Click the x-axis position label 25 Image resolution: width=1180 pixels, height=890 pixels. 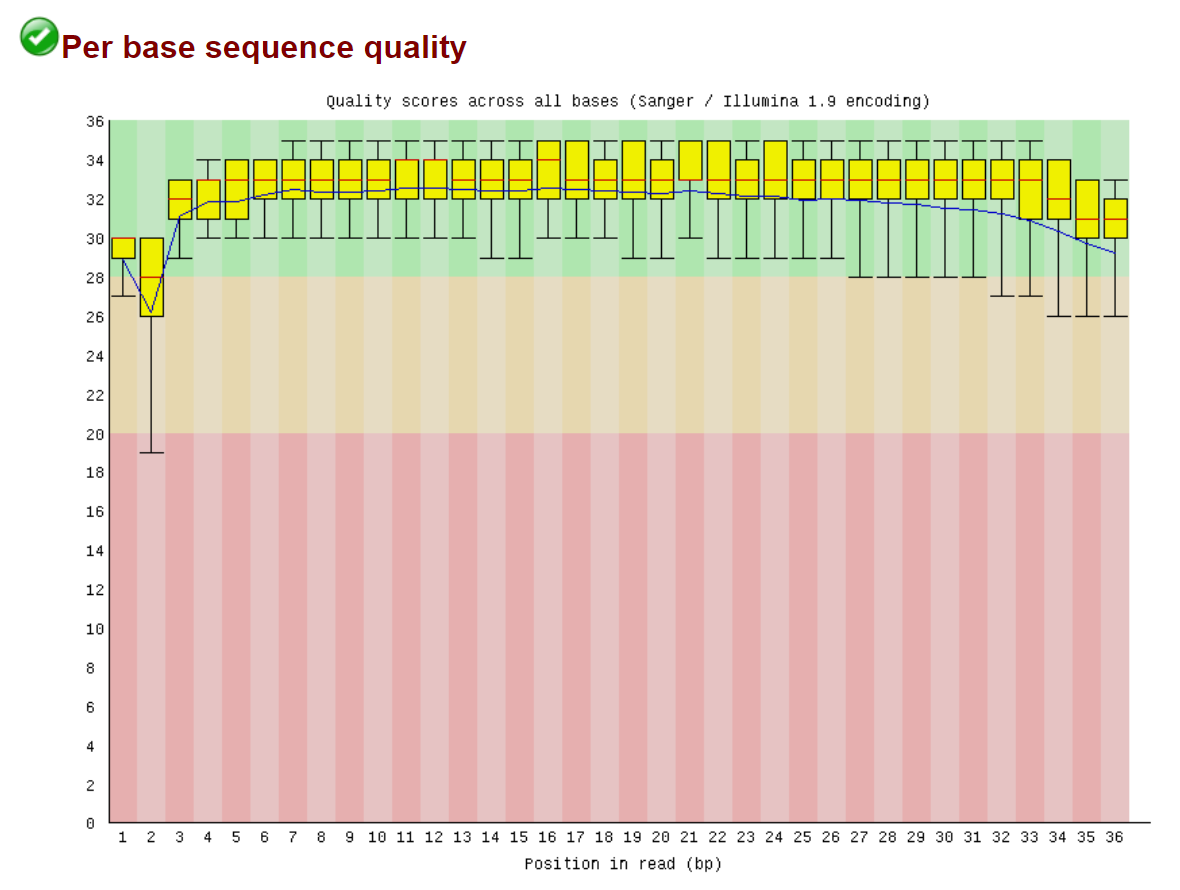[802, 837]
